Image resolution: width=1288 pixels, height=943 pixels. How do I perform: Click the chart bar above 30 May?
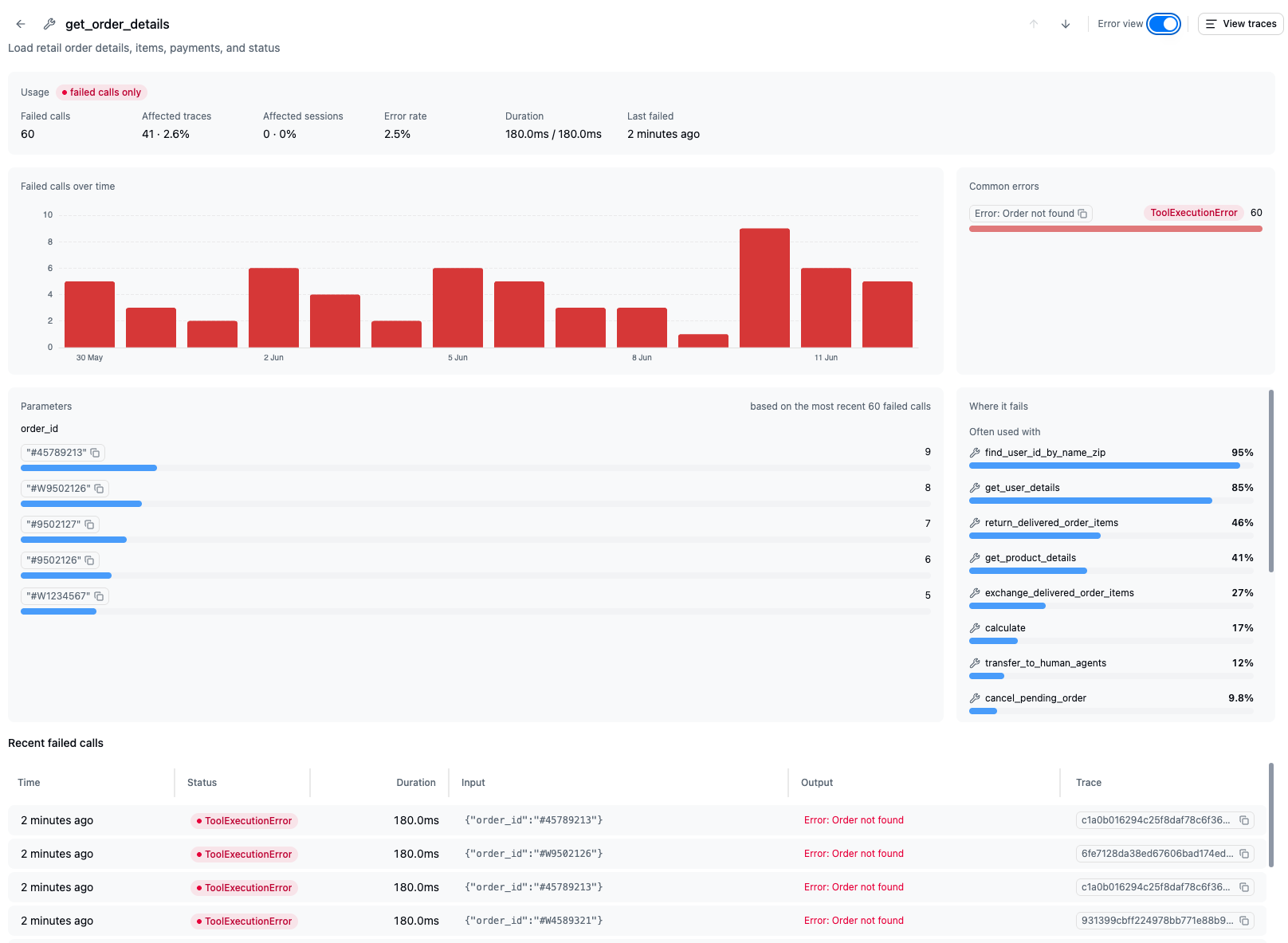click(x=89, y=314)
